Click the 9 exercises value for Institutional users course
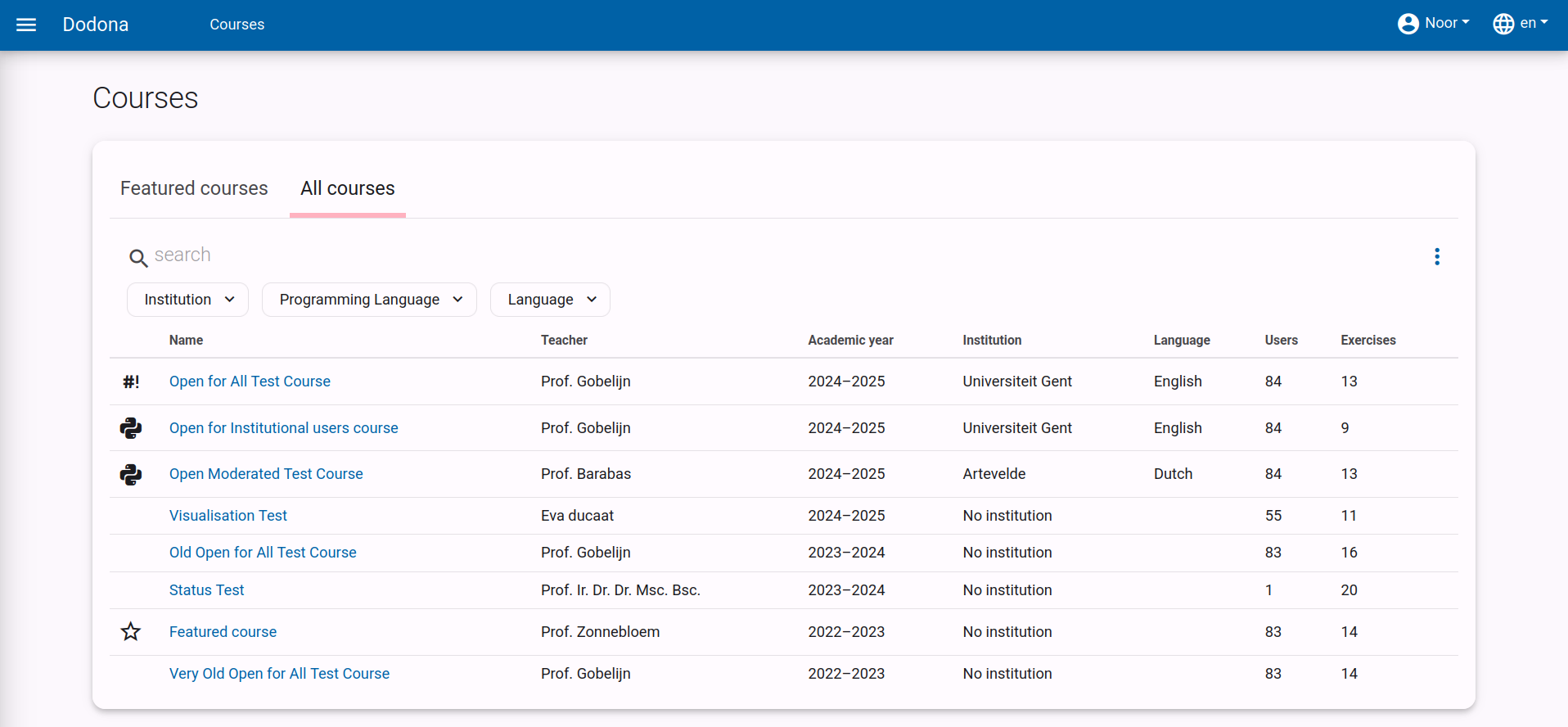Screen dimensions: 1568x727 1345,428
